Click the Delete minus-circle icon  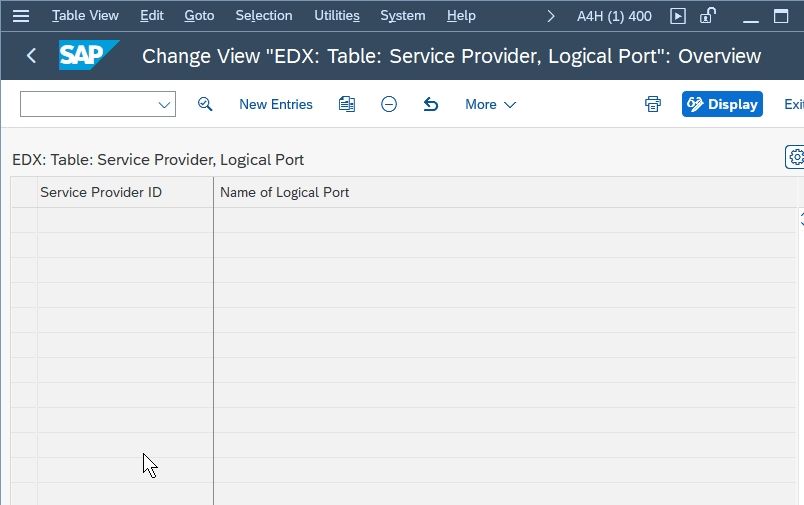pyautogui.click(x=389, y=104)
